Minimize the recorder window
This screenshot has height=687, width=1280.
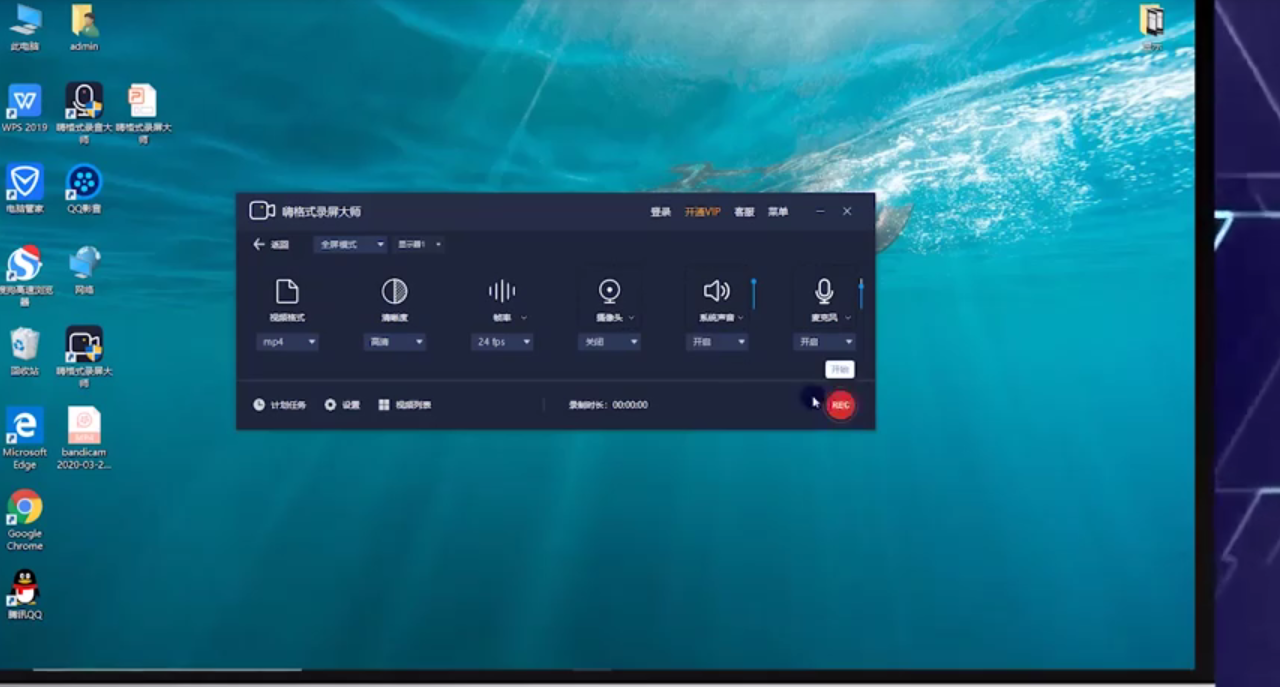click(821, 212)
